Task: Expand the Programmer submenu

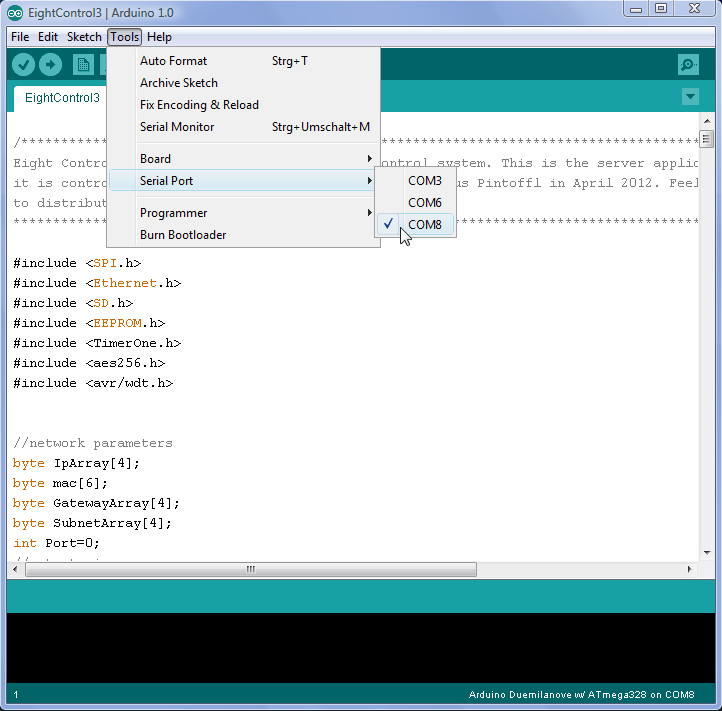Action: click(243, 213)
